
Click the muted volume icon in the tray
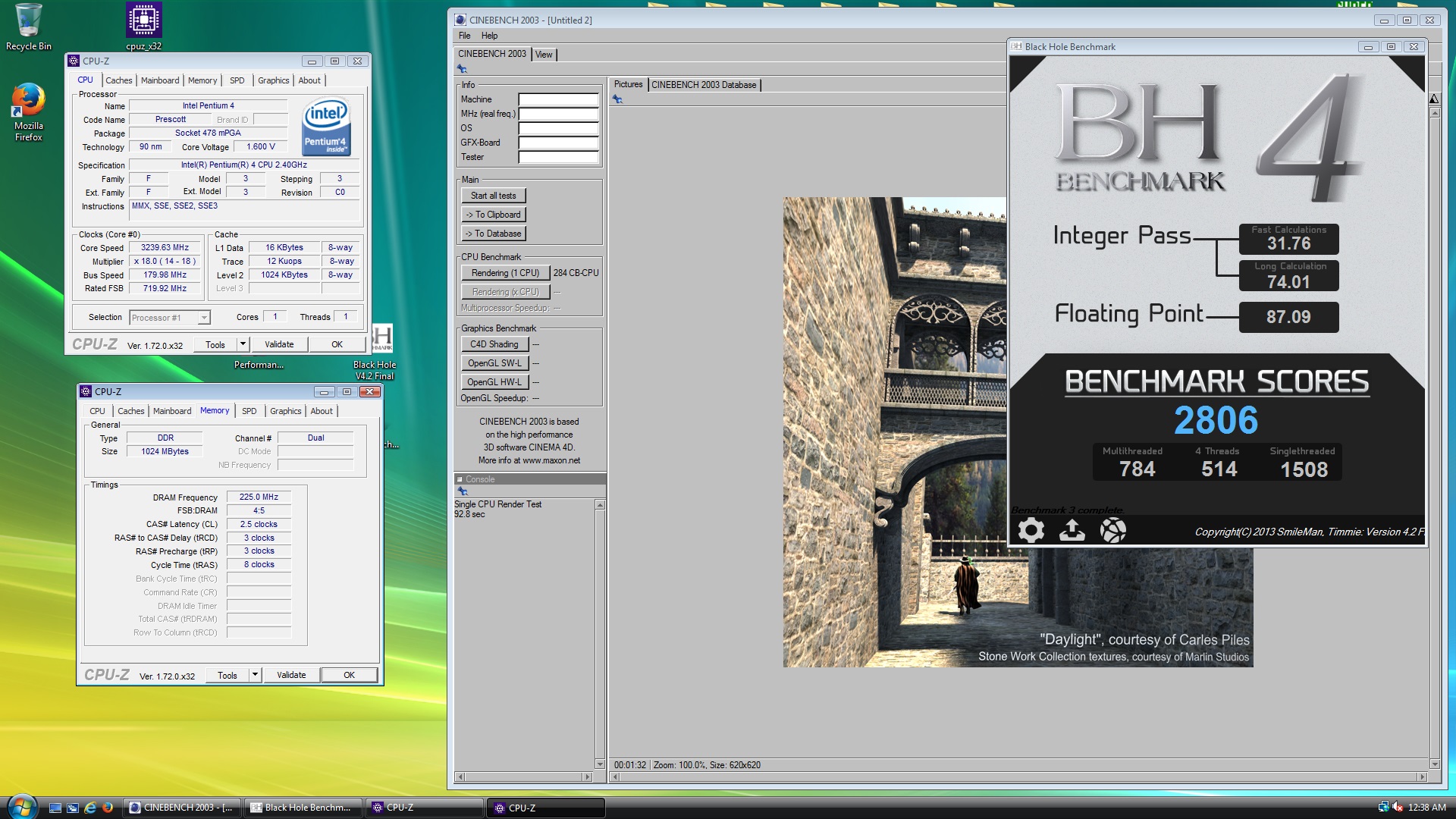1397,808
